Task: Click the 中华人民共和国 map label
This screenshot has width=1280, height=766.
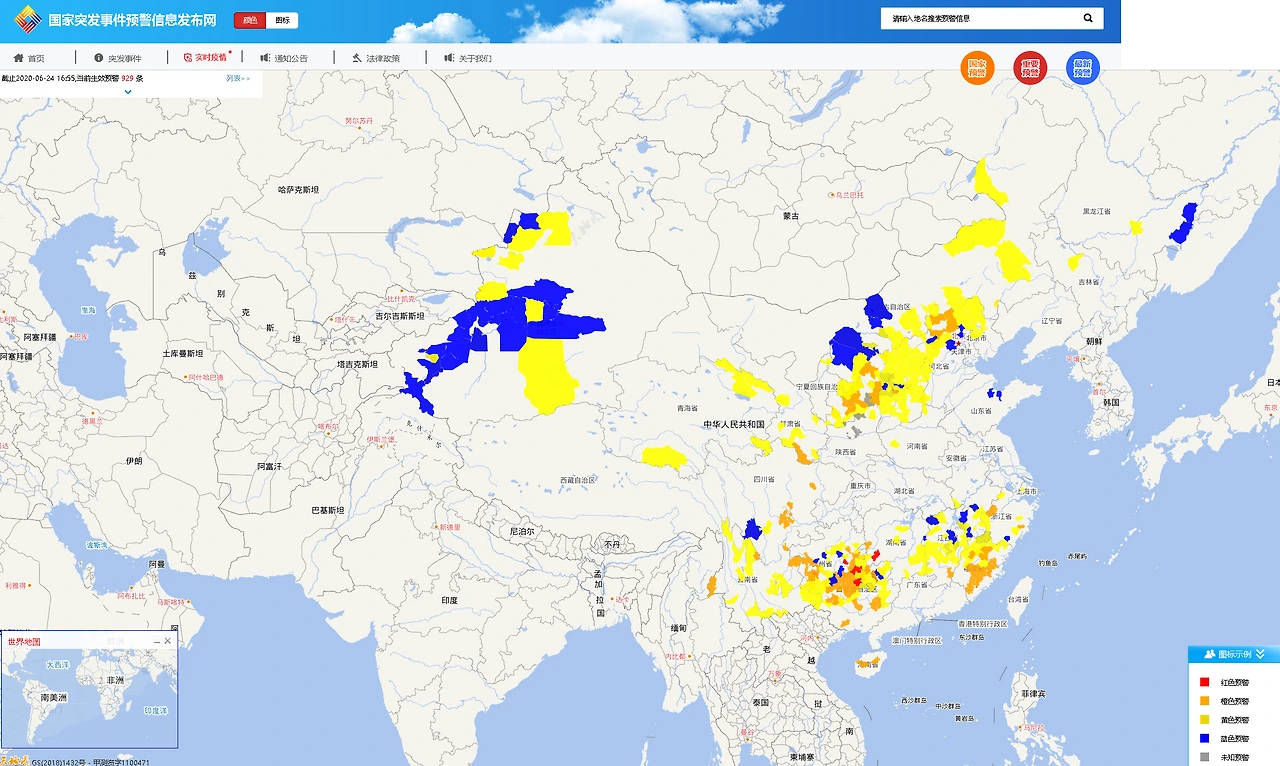Action: pos(733,425)
